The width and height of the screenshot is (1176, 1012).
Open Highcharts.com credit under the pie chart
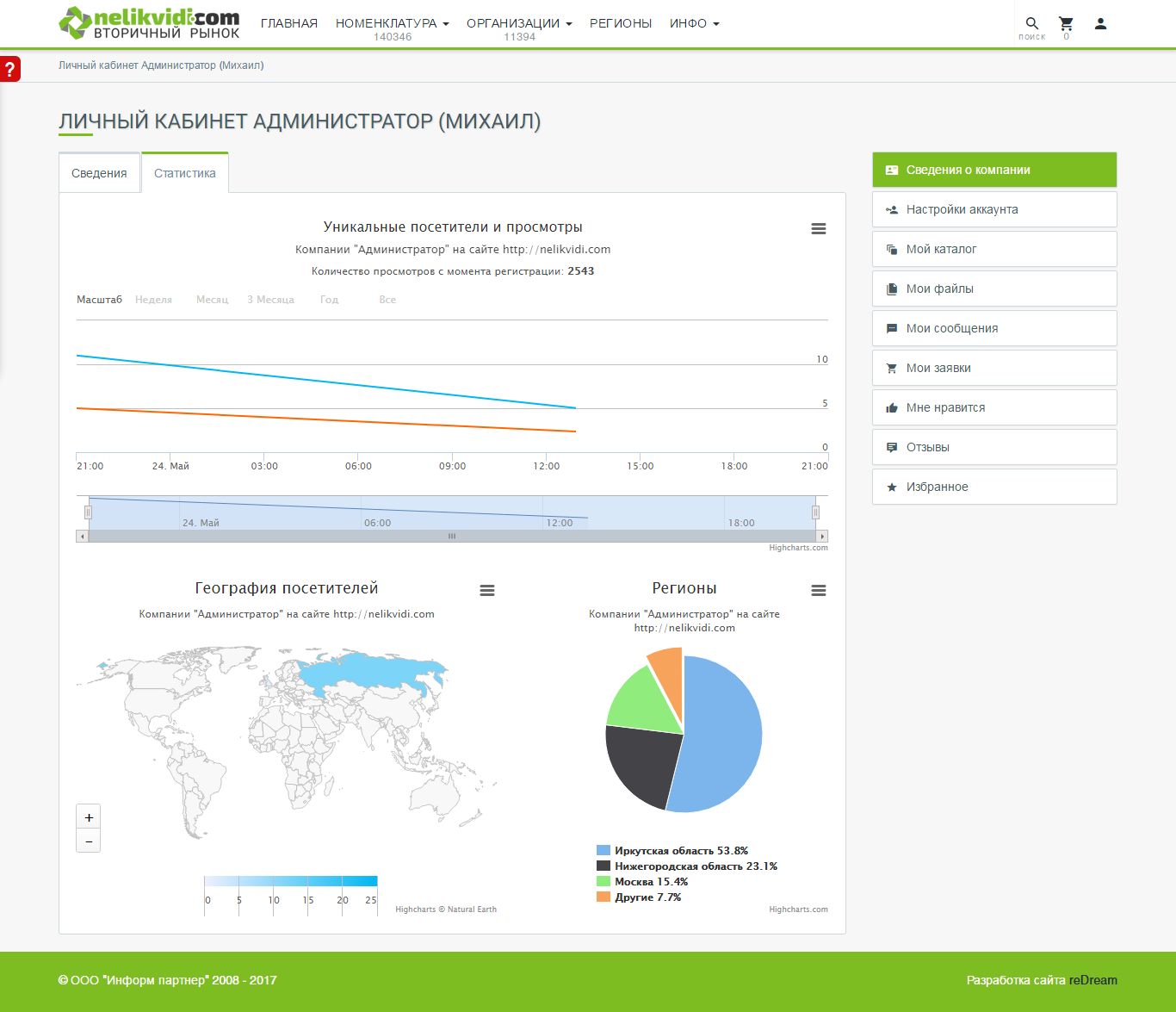[798, 910]
